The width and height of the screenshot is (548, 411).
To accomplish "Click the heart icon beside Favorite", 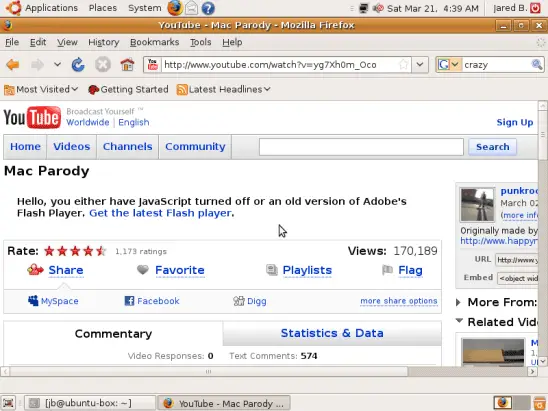I will pos(143,269).
